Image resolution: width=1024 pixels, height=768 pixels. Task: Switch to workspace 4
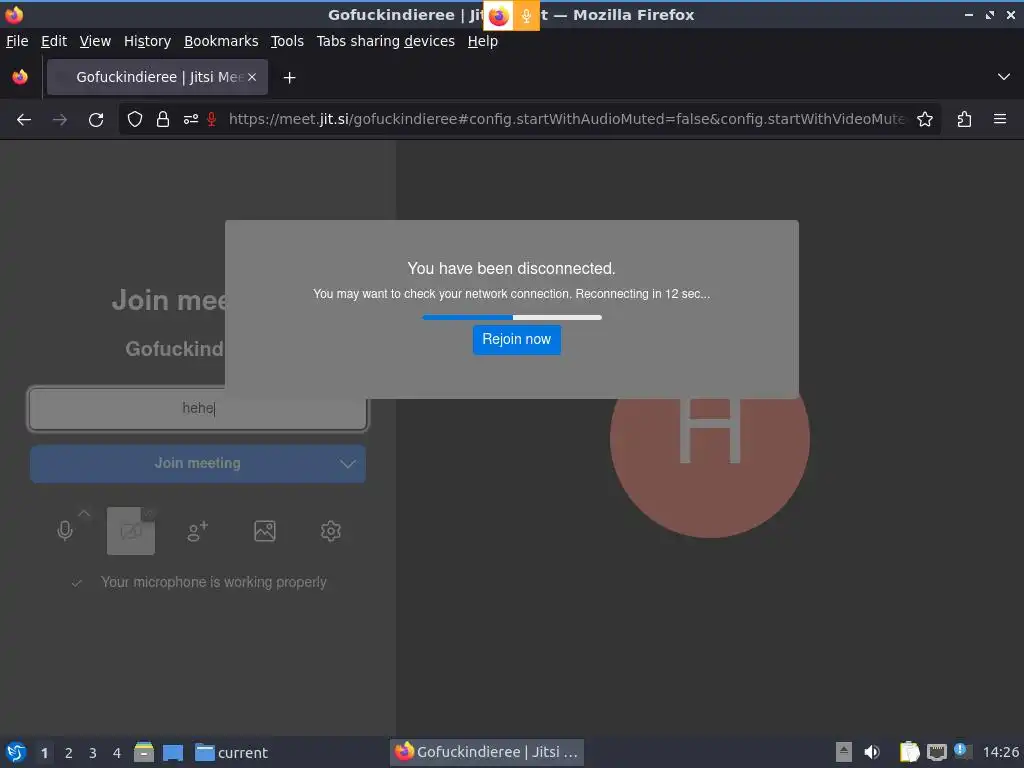117,753
